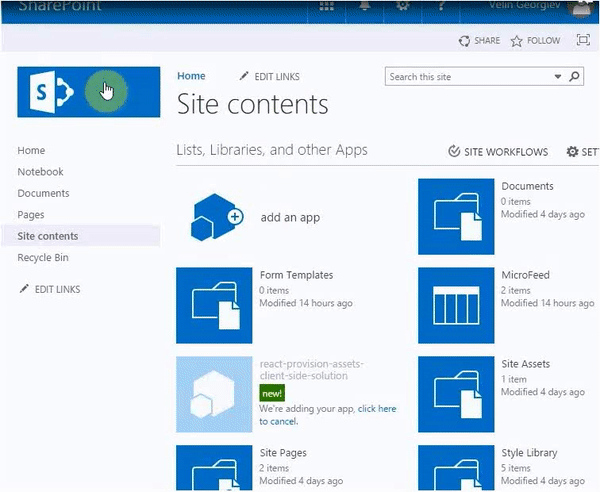Click the react-provision-assets app tile icon
The image size is (600, 492).
pos(214,394)
